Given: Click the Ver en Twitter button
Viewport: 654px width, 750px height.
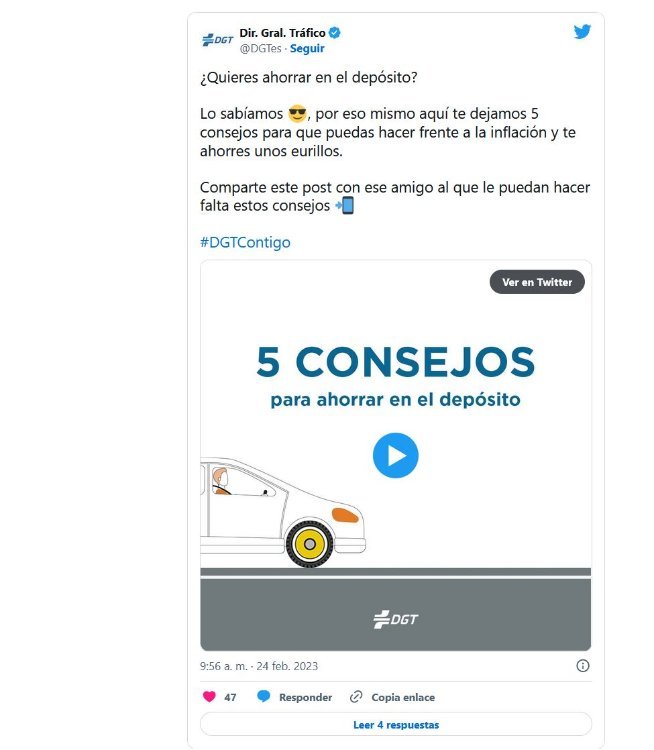Looking at the screenshot, I should coord(537,282).
